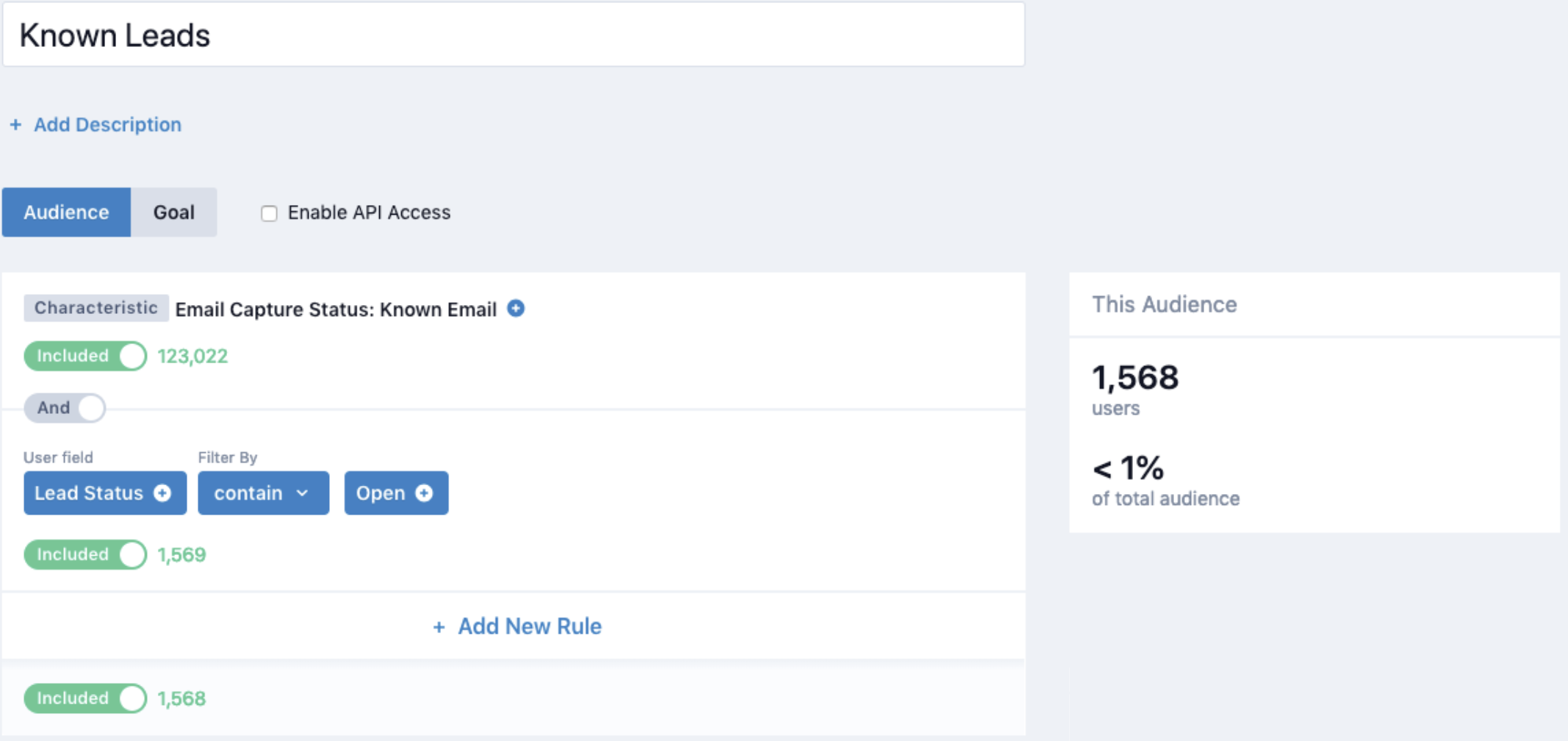The image size is (1568, 741).
Task: Click the plus icon on the Open value
Action: pyautogui.click(x=424, y=493)
